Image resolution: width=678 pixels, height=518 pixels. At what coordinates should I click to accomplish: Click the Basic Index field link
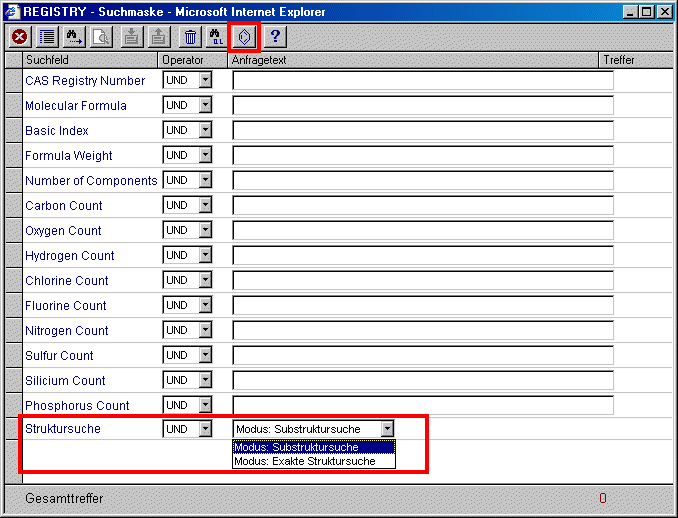[x=57, y=131]
